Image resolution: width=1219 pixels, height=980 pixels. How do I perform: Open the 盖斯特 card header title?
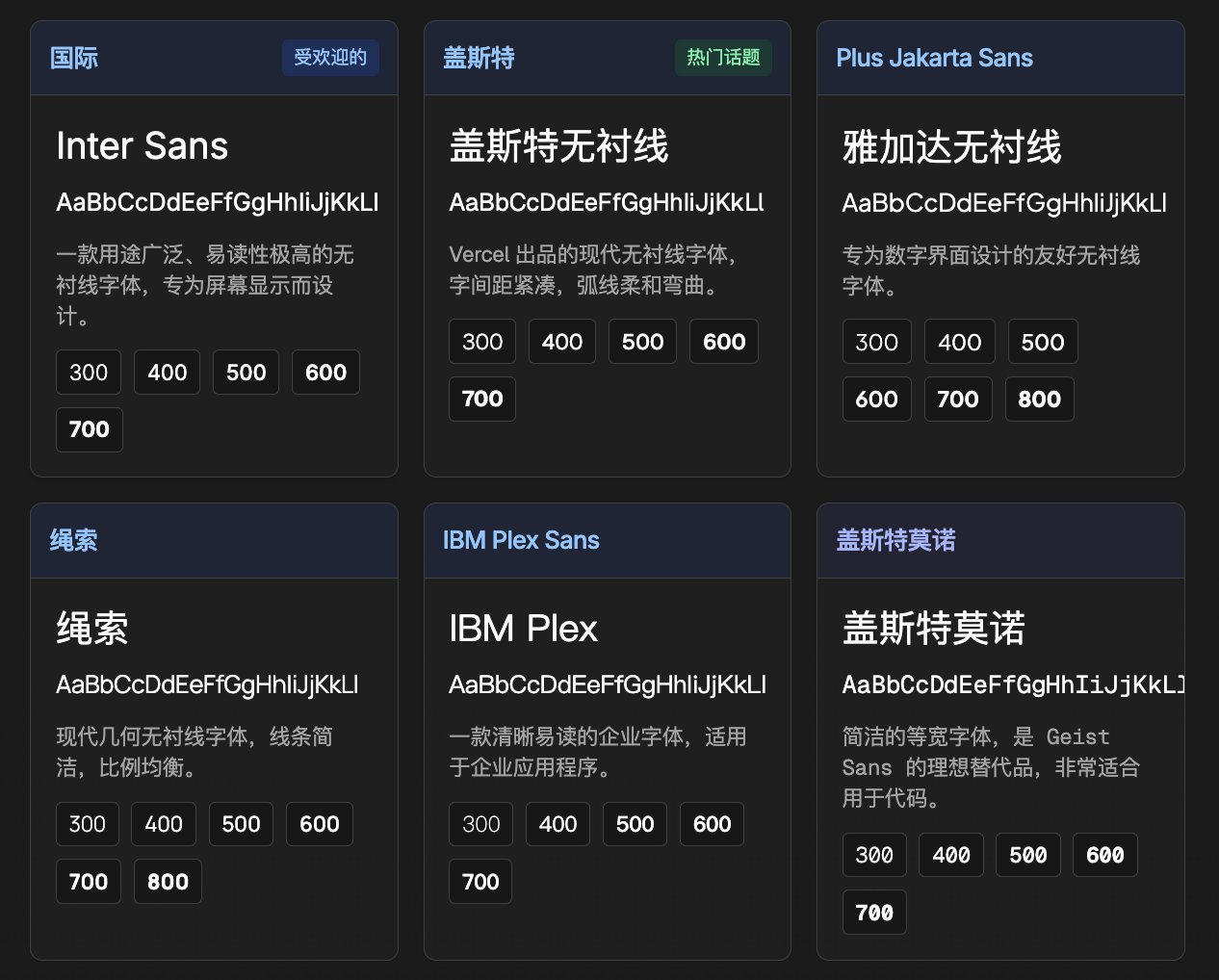click(x=479, y=58)
